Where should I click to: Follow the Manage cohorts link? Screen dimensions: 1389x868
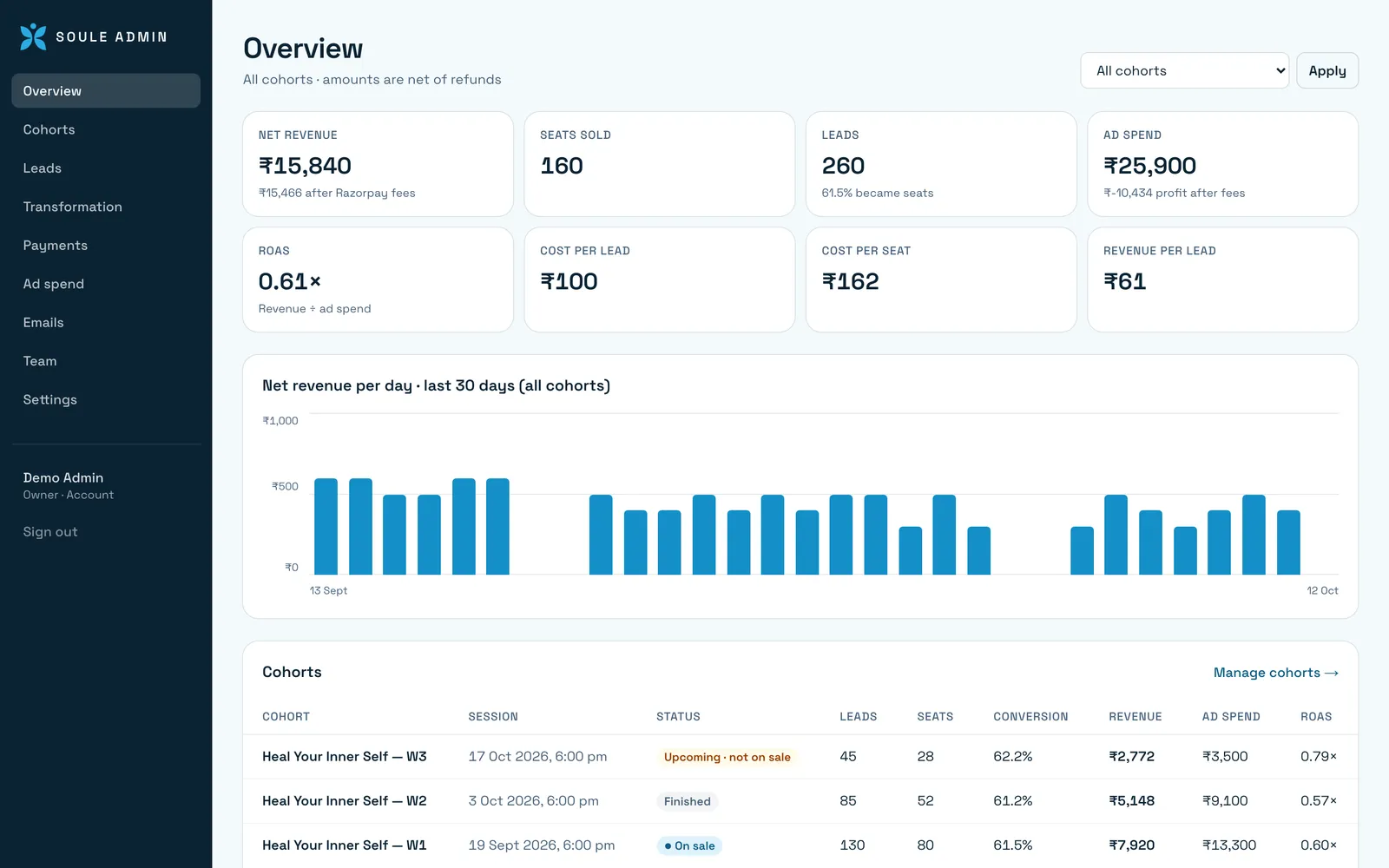click(1275, 673)
